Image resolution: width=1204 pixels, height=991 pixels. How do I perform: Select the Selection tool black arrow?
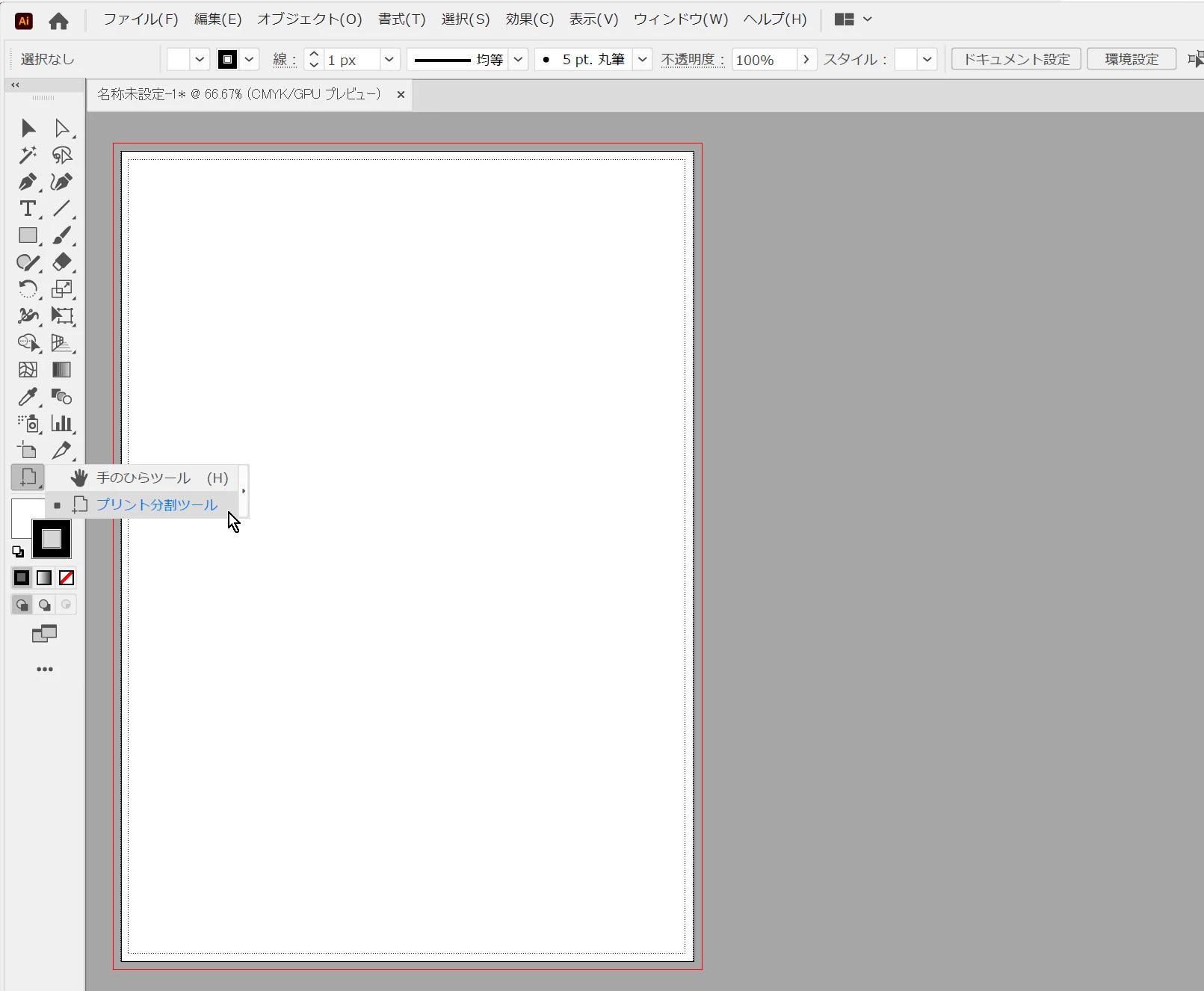point(28,129)
